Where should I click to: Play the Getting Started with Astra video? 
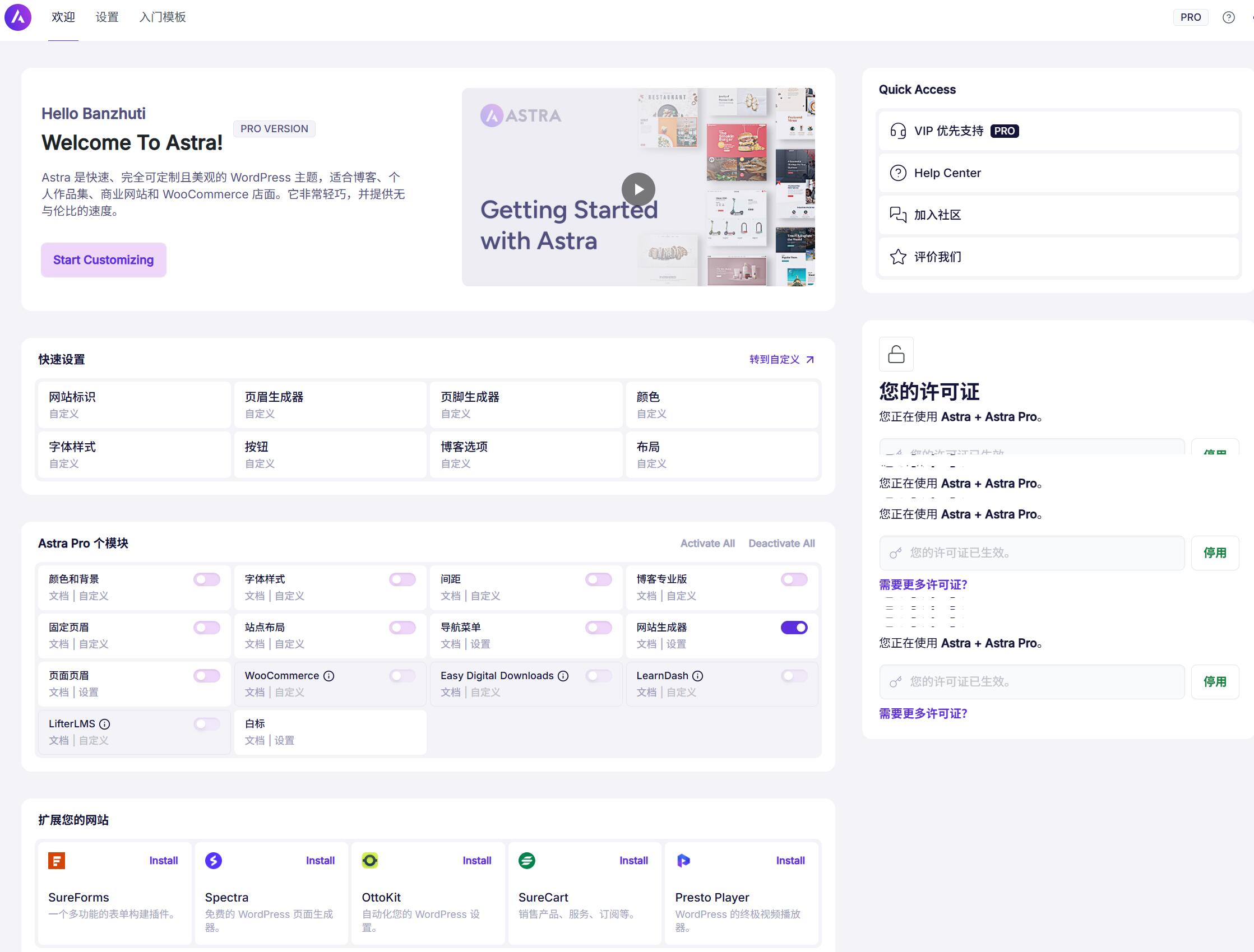638,189
